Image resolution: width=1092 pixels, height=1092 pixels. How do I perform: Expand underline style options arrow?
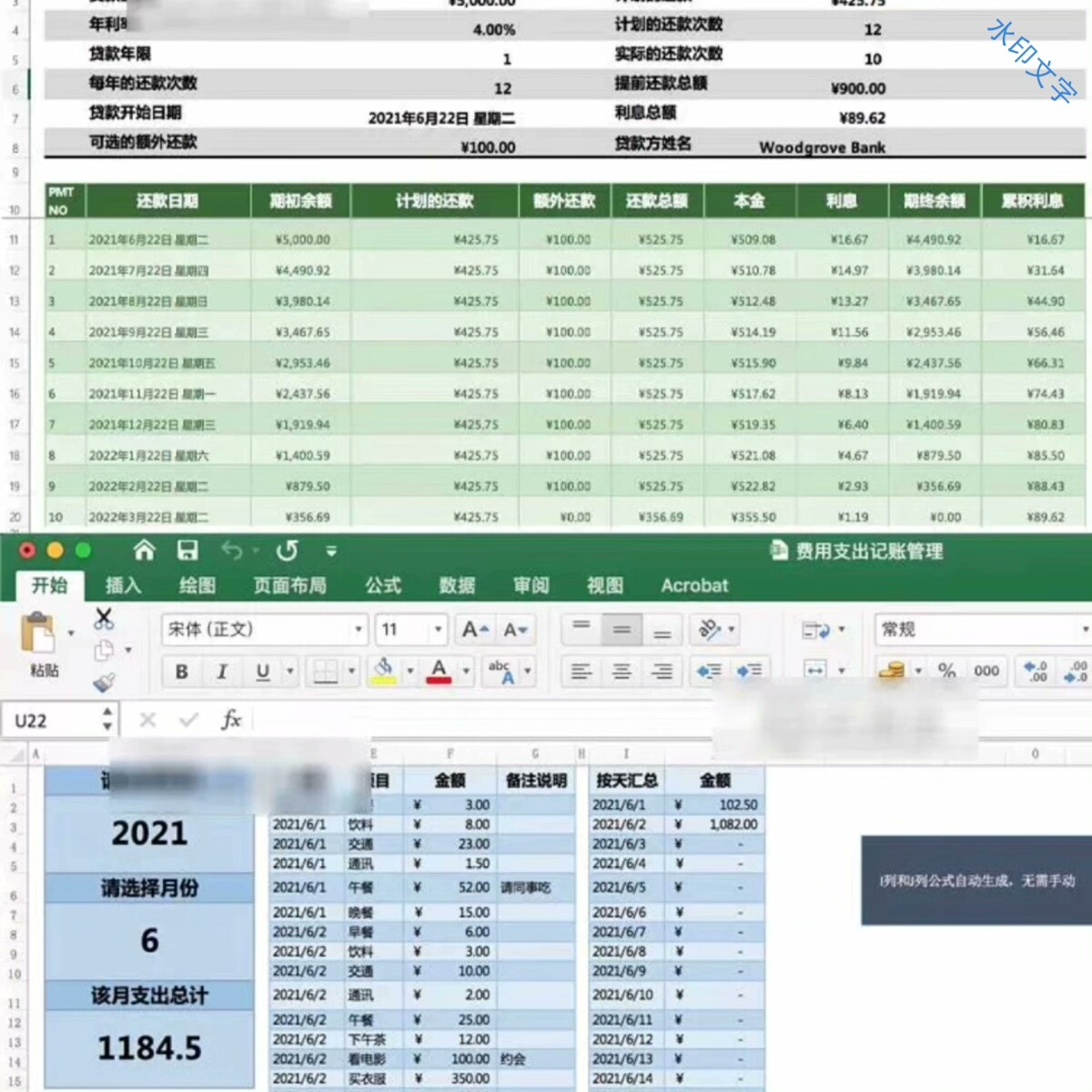290,672
